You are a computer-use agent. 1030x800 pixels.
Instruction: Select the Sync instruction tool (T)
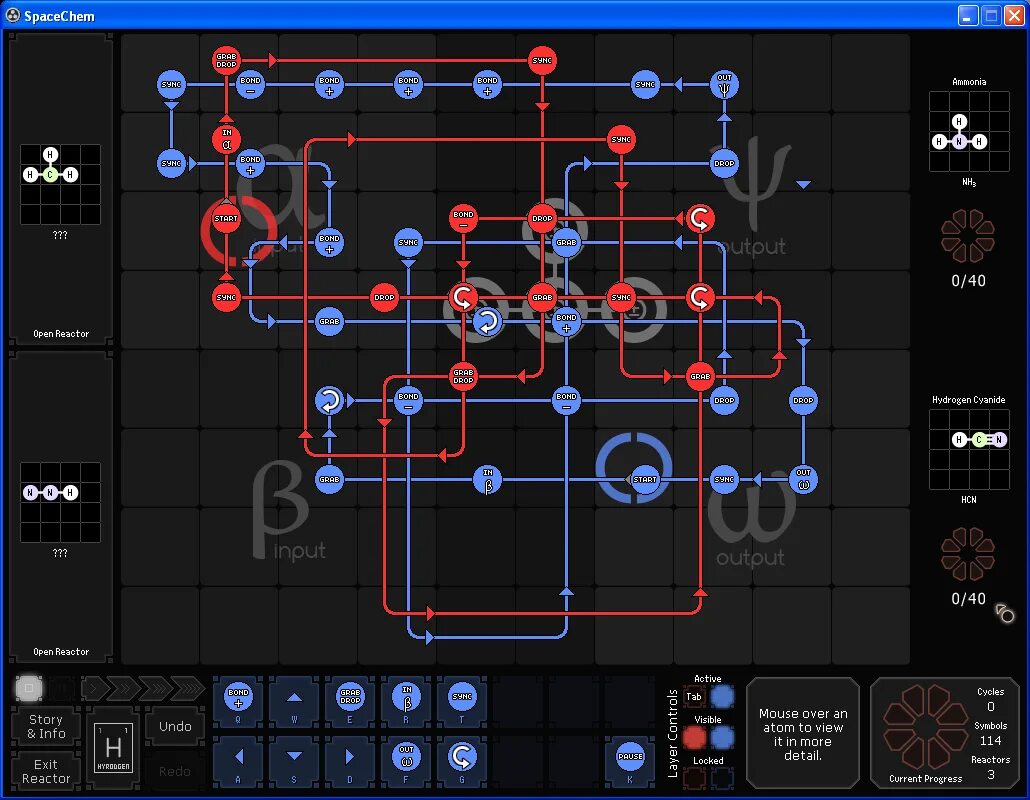[x=462, y=702]
